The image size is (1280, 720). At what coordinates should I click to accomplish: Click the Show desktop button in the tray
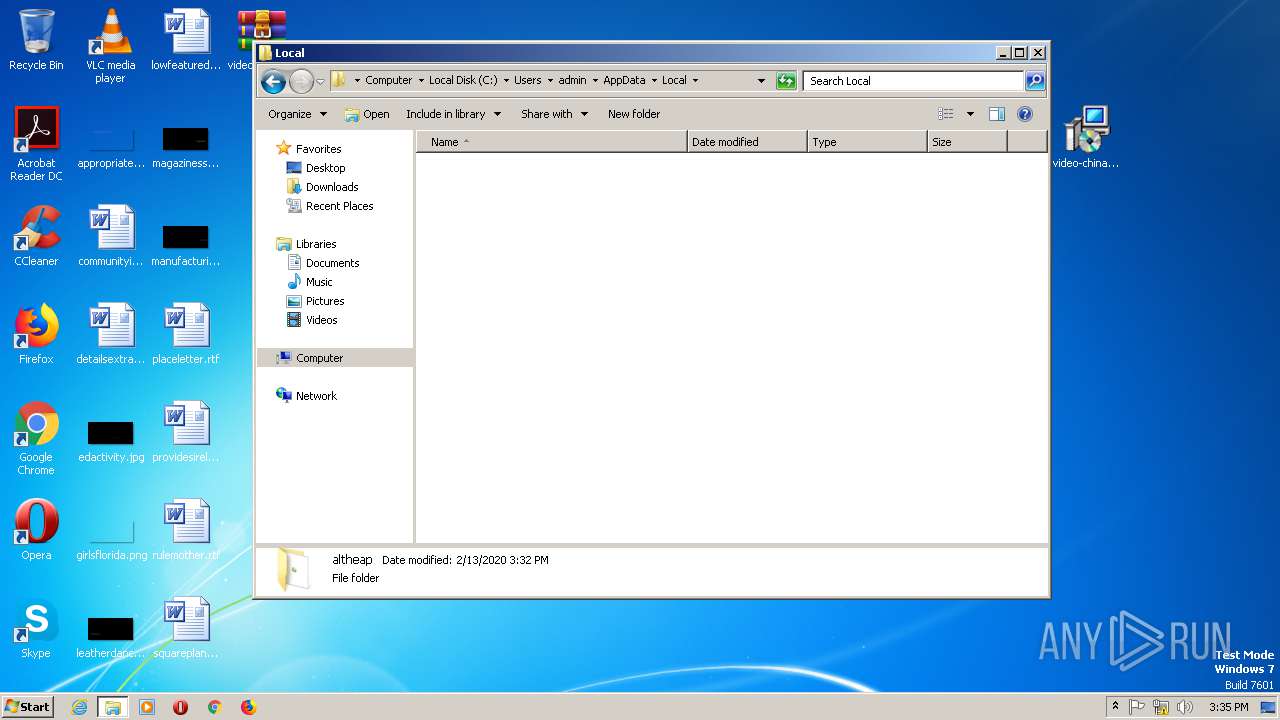(x=1269, y=707)
